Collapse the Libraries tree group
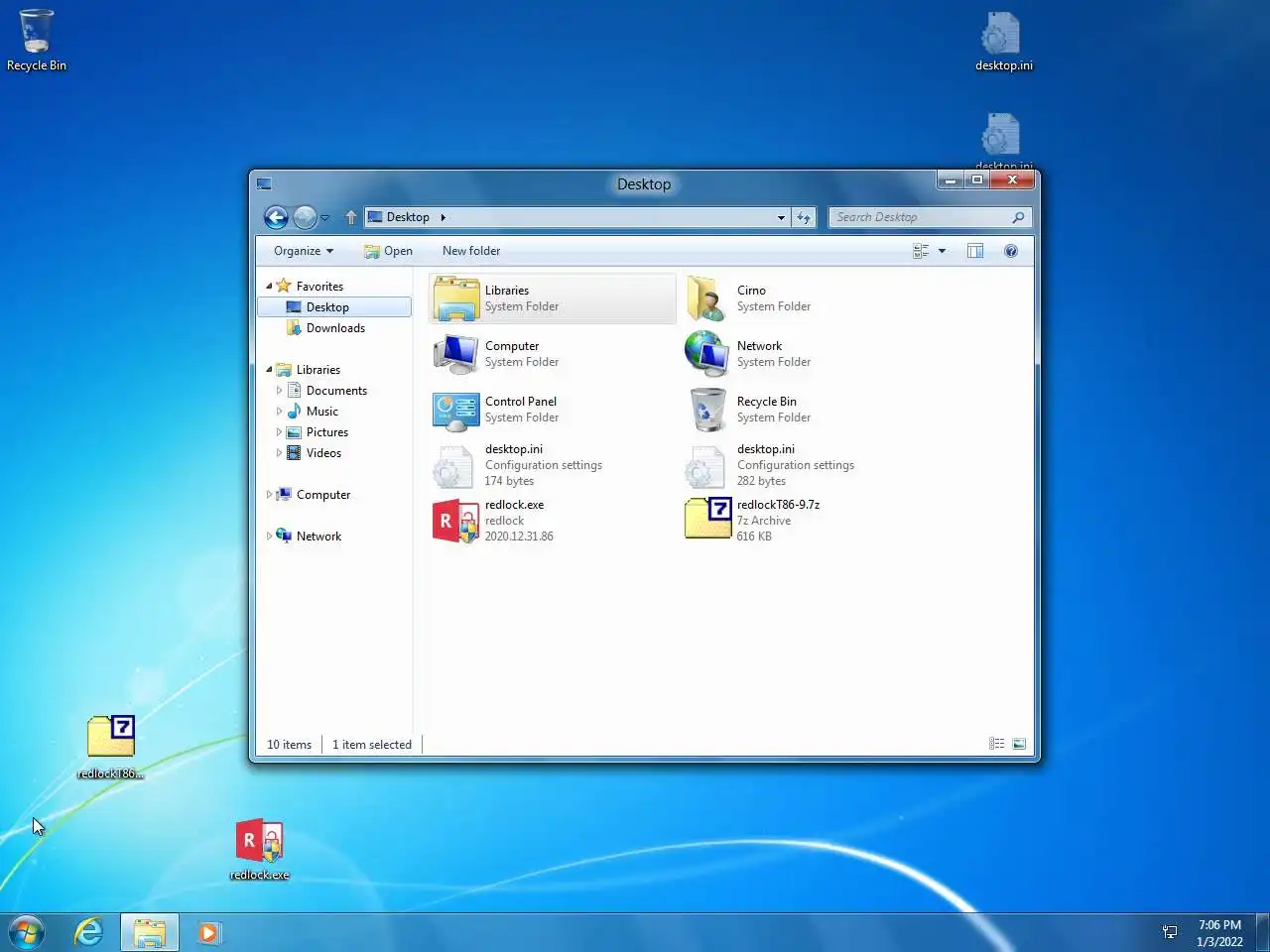 tap(269, 369)
